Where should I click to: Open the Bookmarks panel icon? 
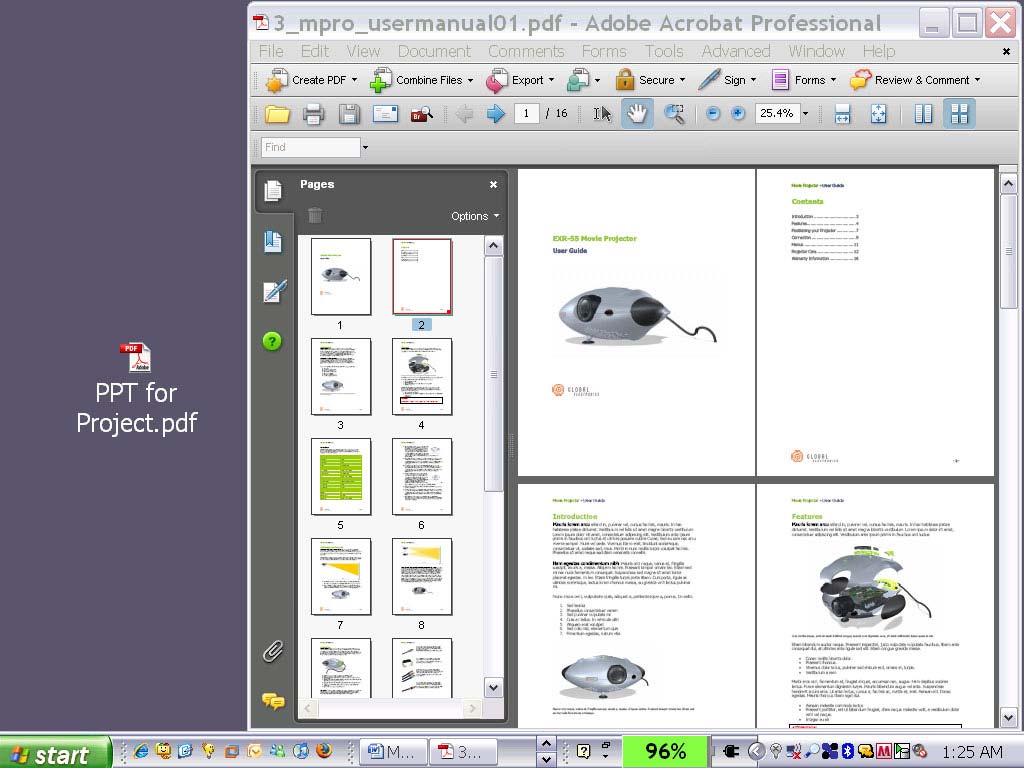[x=273, y=241]
